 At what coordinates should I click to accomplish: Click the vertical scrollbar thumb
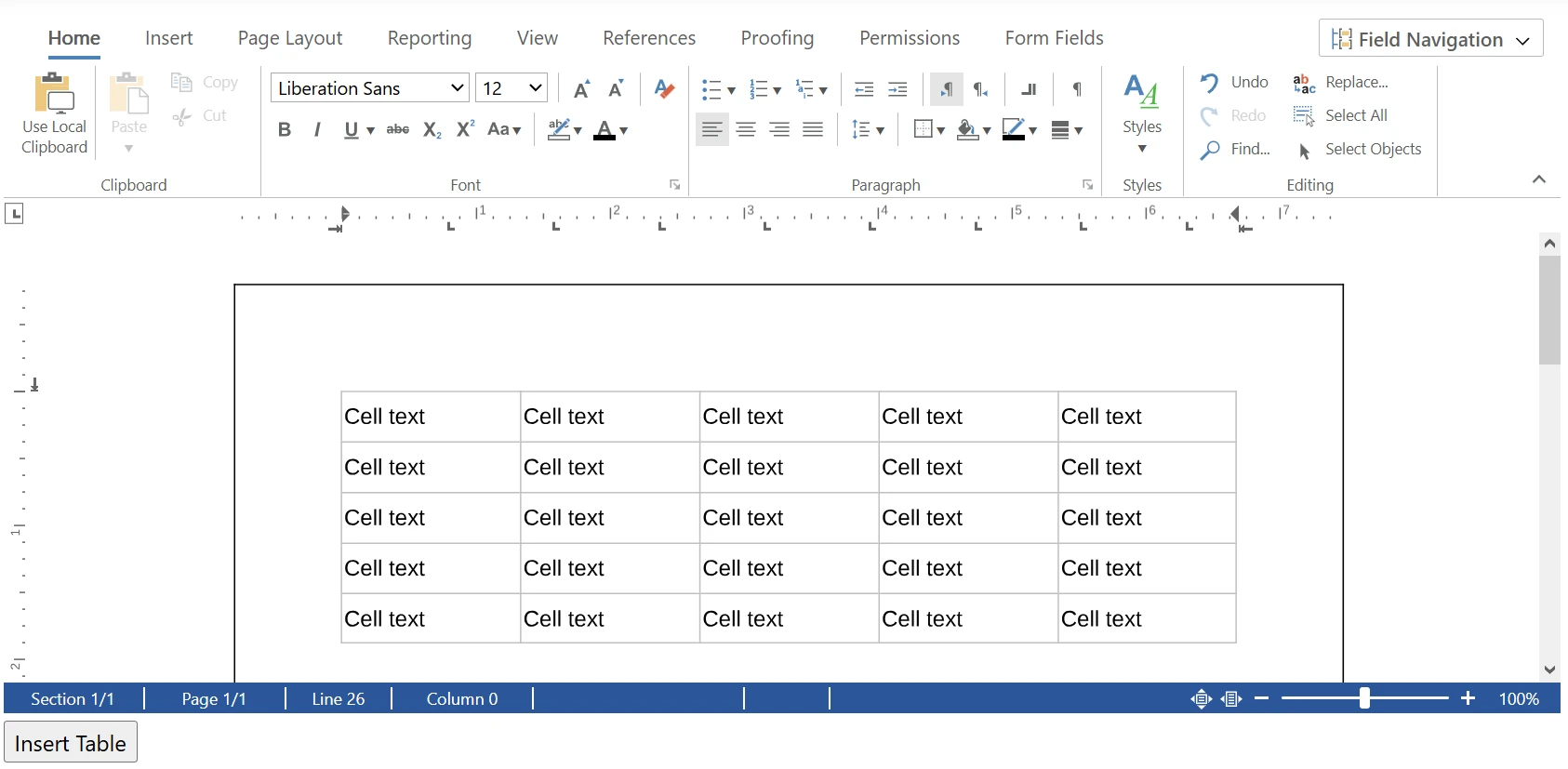(x=1549, y=311)
